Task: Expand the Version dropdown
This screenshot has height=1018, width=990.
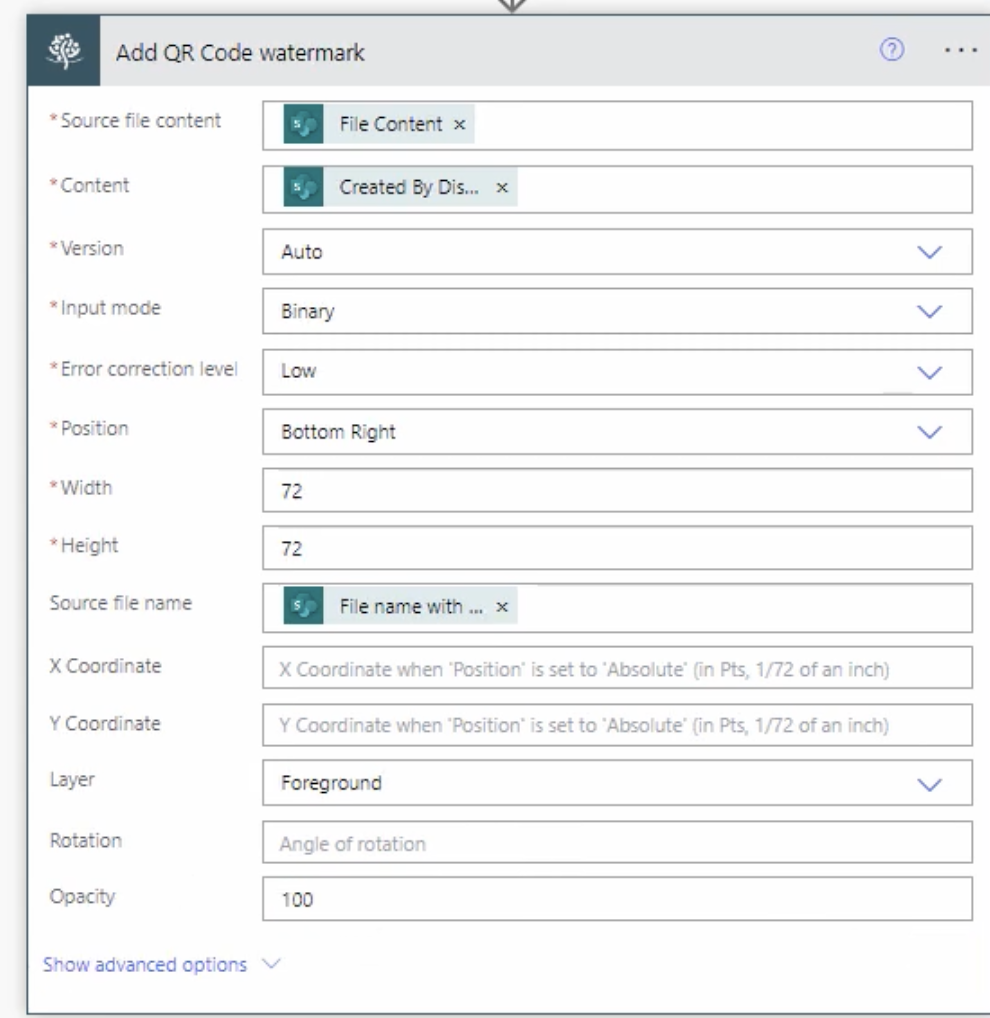Action: coord(929,252)
